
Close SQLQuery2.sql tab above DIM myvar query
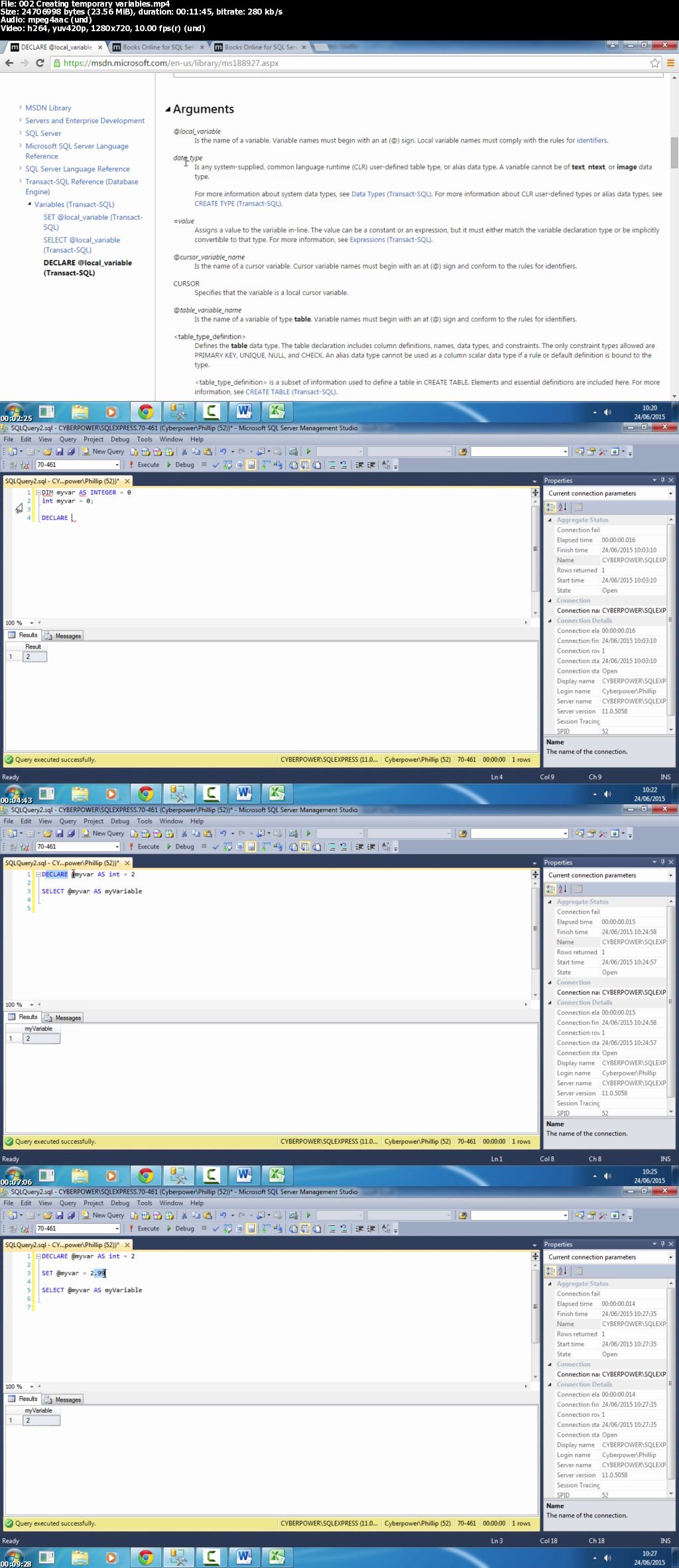127,481
